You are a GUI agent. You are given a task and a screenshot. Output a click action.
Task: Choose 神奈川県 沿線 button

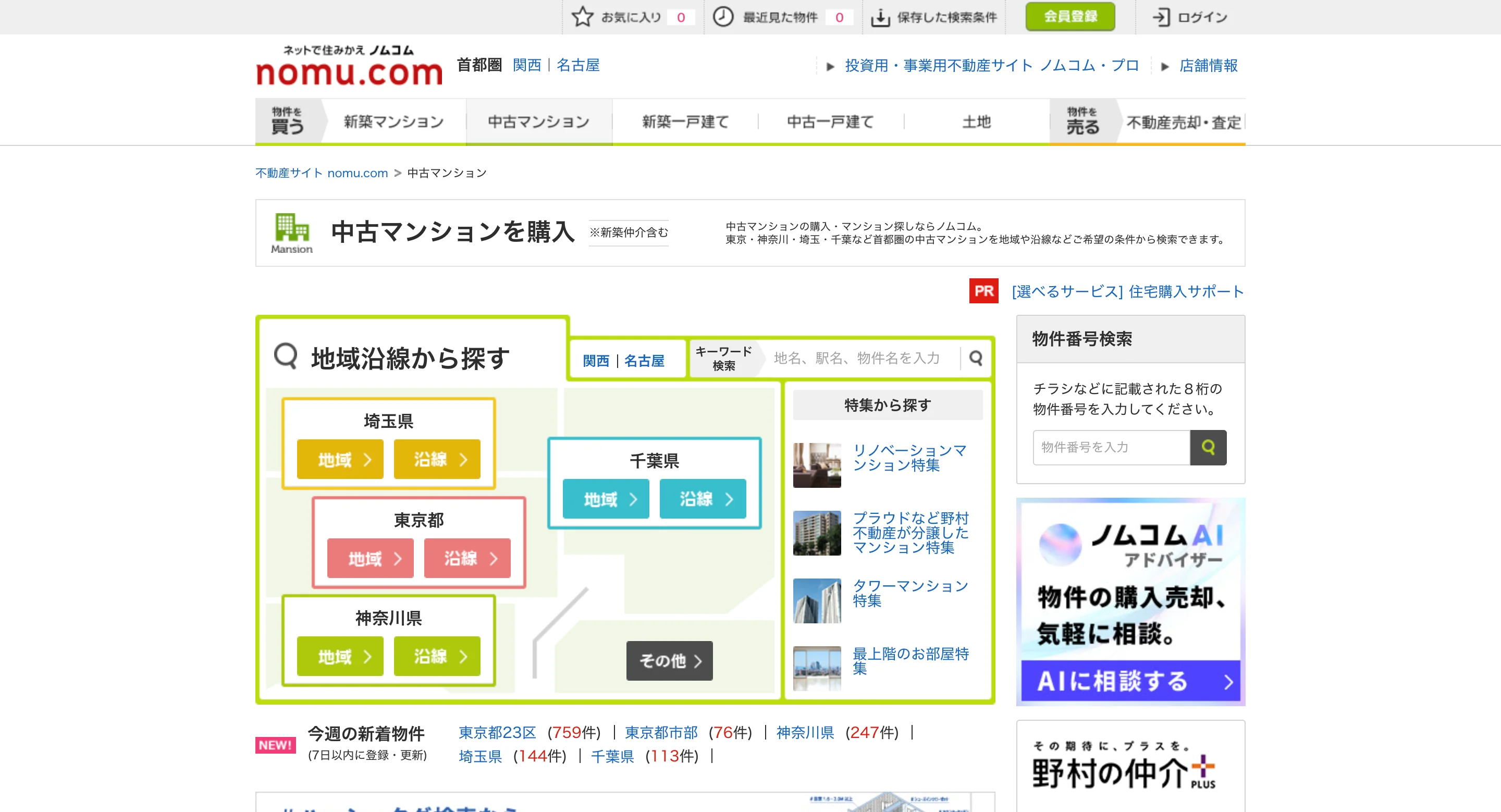click(437, 657)
